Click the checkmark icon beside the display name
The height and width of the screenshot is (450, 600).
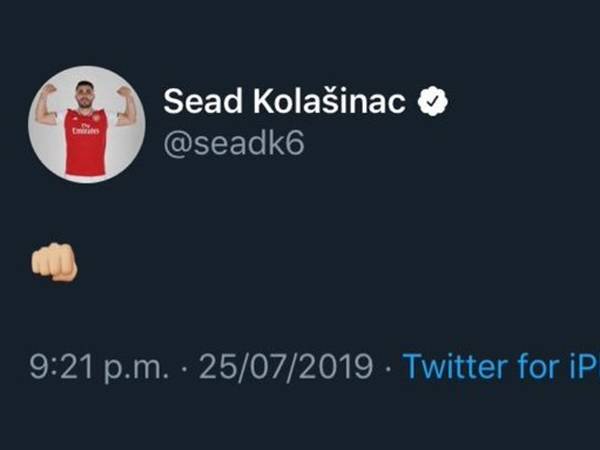433,101
